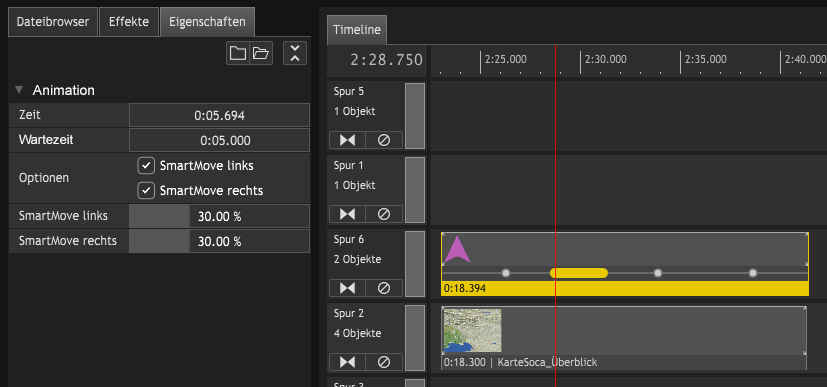Edit the Zeit value 0:05.694

tap(219, 115)
